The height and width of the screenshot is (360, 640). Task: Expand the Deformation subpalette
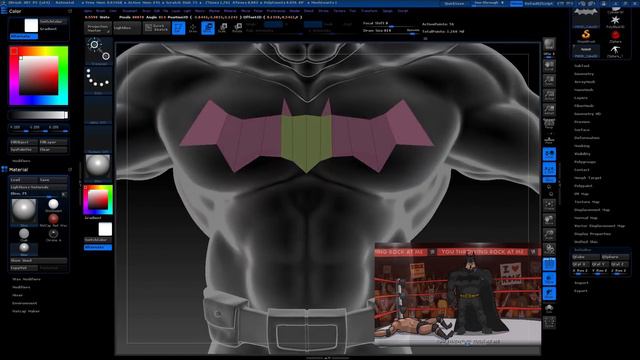[x=587, y=138]
